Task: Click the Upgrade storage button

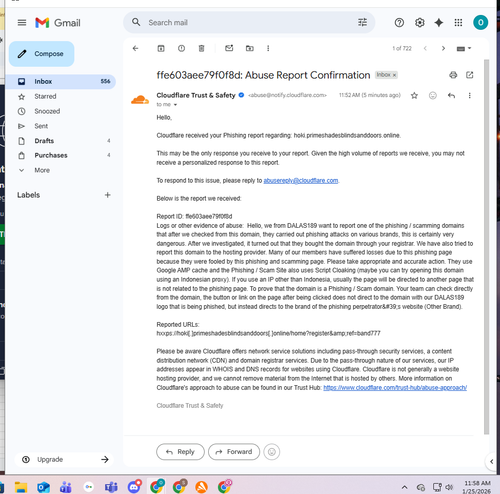Action: (x=64, y=459)
